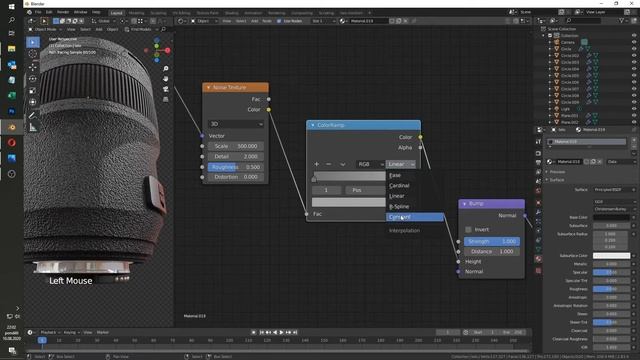This screenshot has width=640, height=360.
Task: Hide Circle.005 via its eye icon
Action: (634, 76)
